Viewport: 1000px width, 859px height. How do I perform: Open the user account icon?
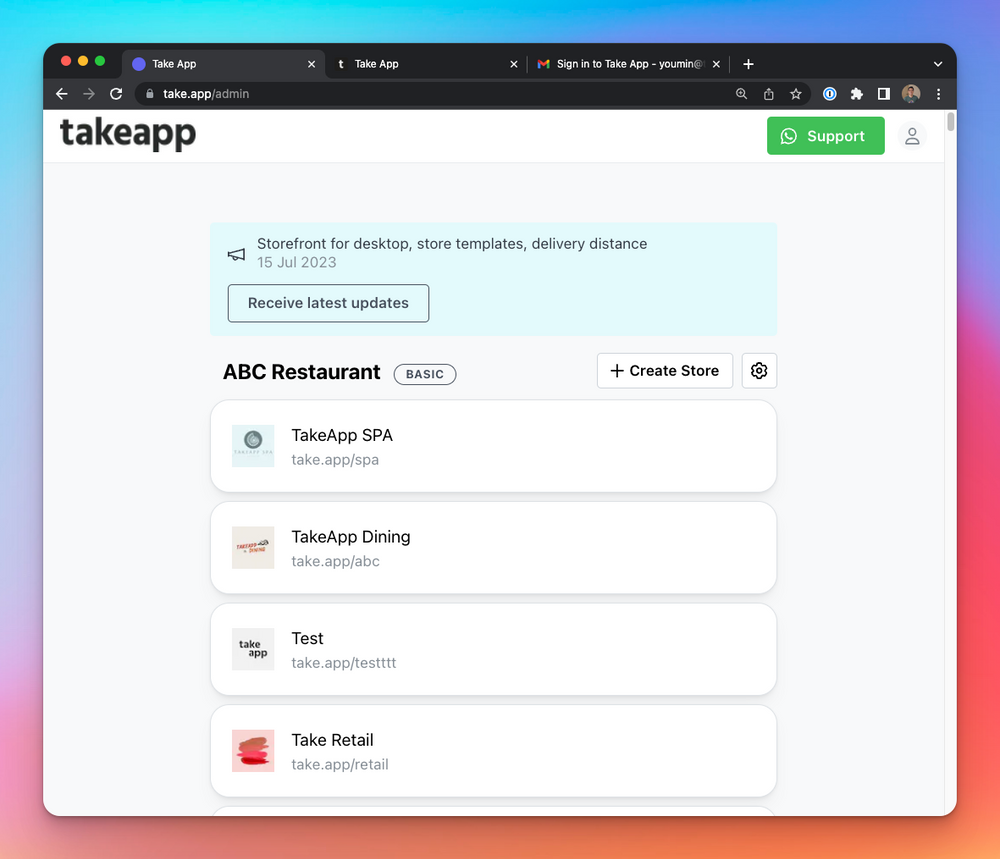pos(912,136)
